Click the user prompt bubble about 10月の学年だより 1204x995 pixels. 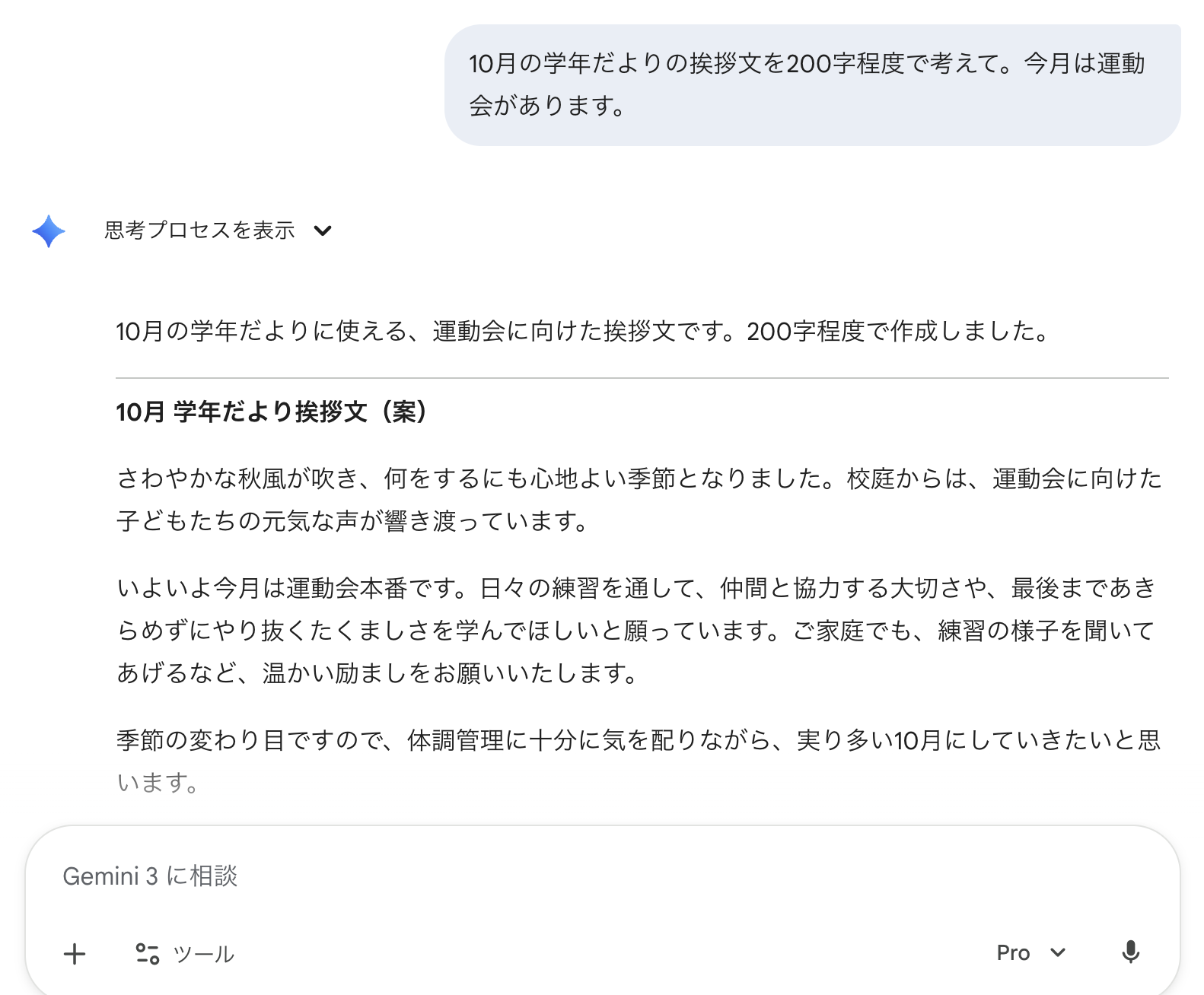[811, 84]
